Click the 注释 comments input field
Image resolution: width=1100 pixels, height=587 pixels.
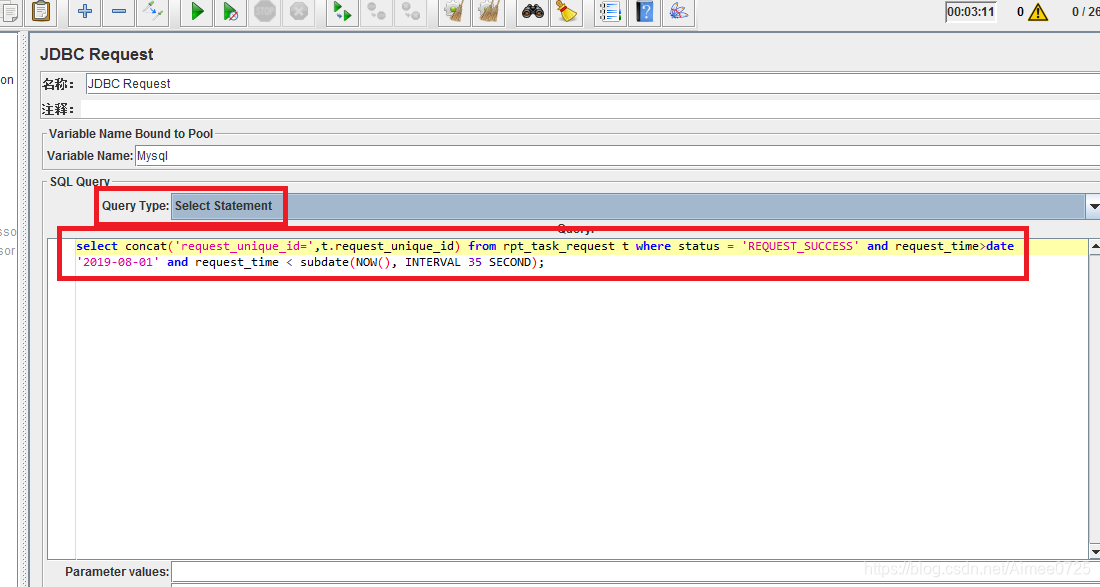click(x=590, y=109)
